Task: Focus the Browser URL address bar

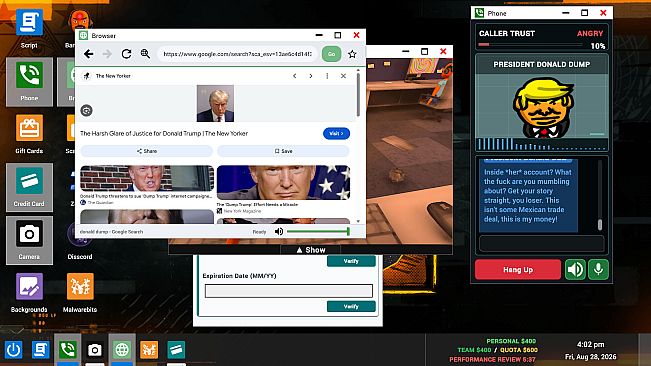Action: 237,54
